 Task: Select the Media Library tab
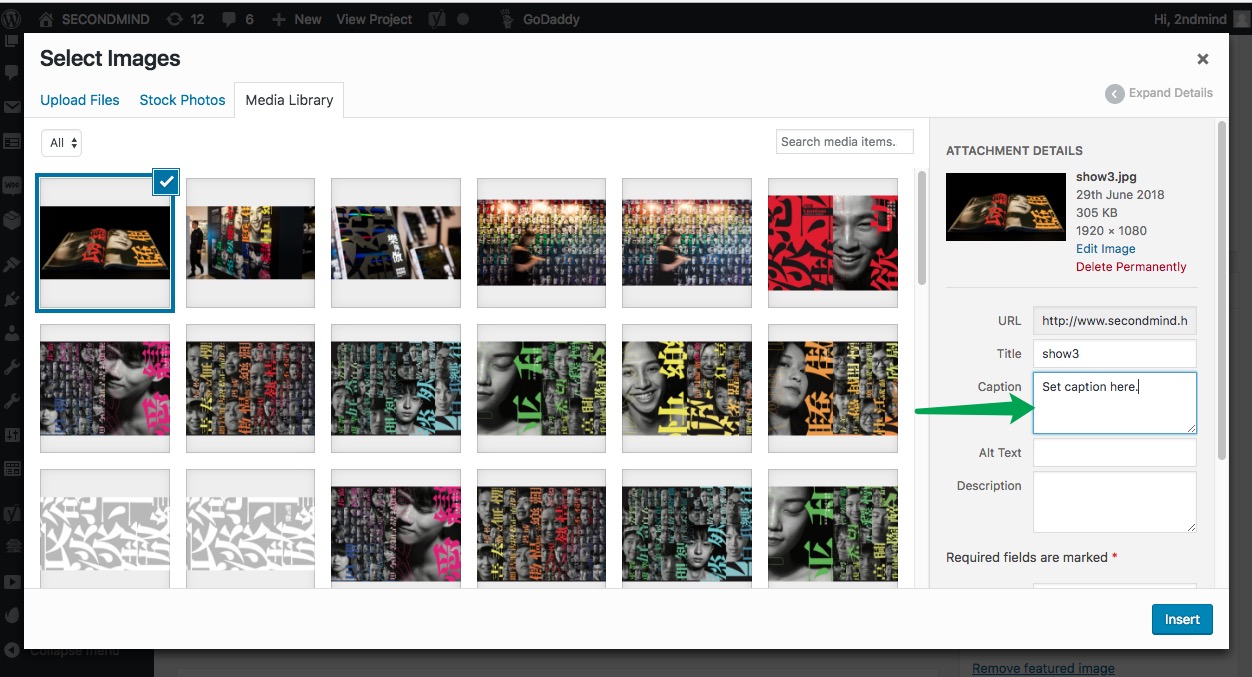click(289, 100)
